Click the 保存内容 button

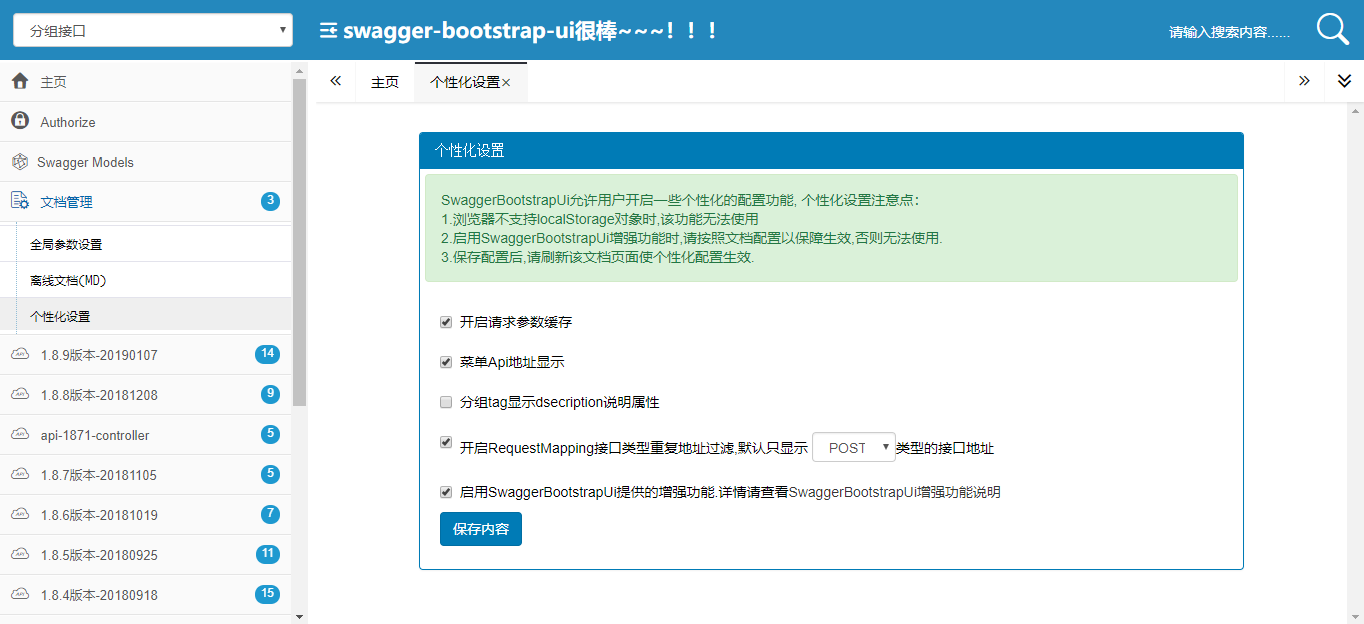[x=480, y=529]
